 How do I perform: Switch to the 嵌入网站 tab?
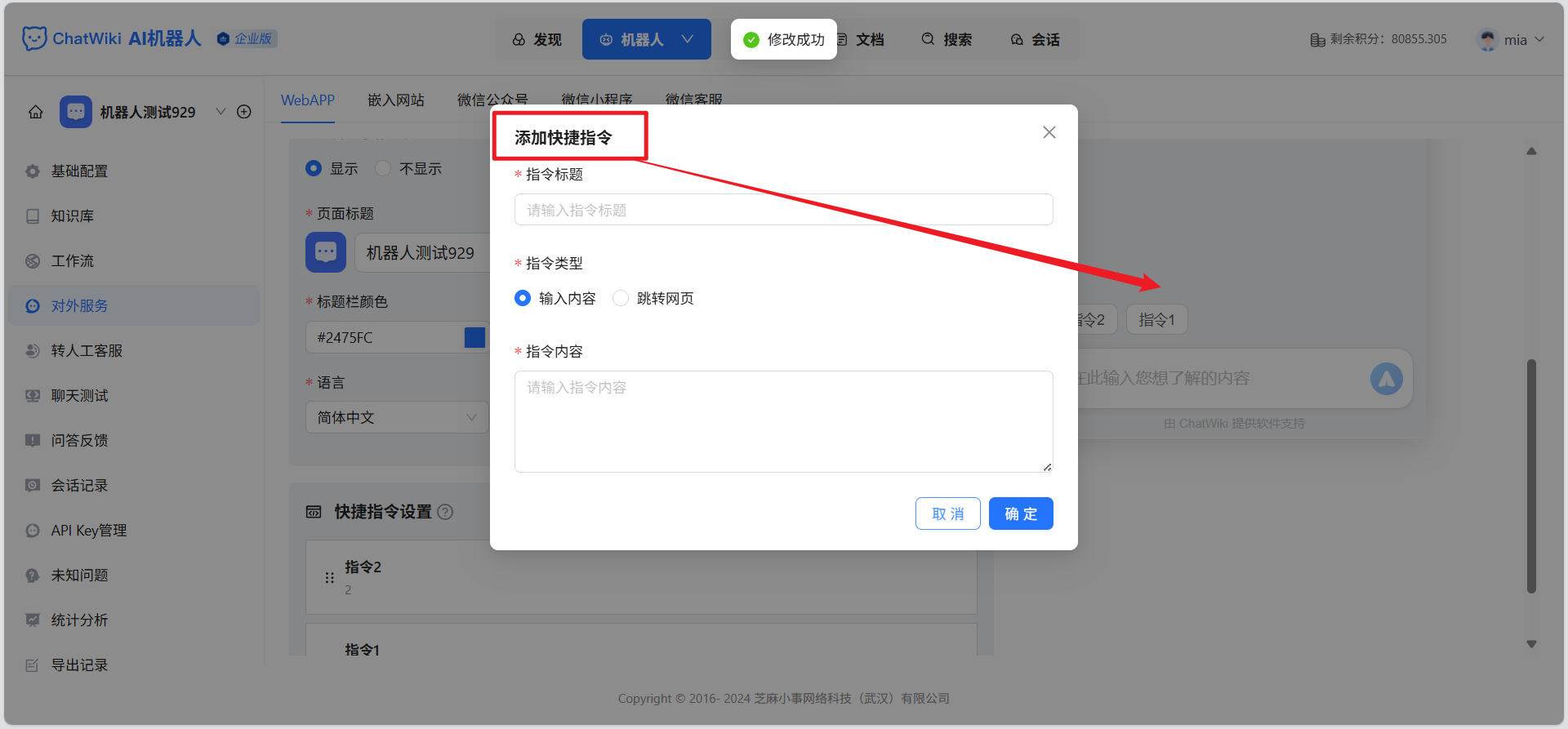point(396,100)
